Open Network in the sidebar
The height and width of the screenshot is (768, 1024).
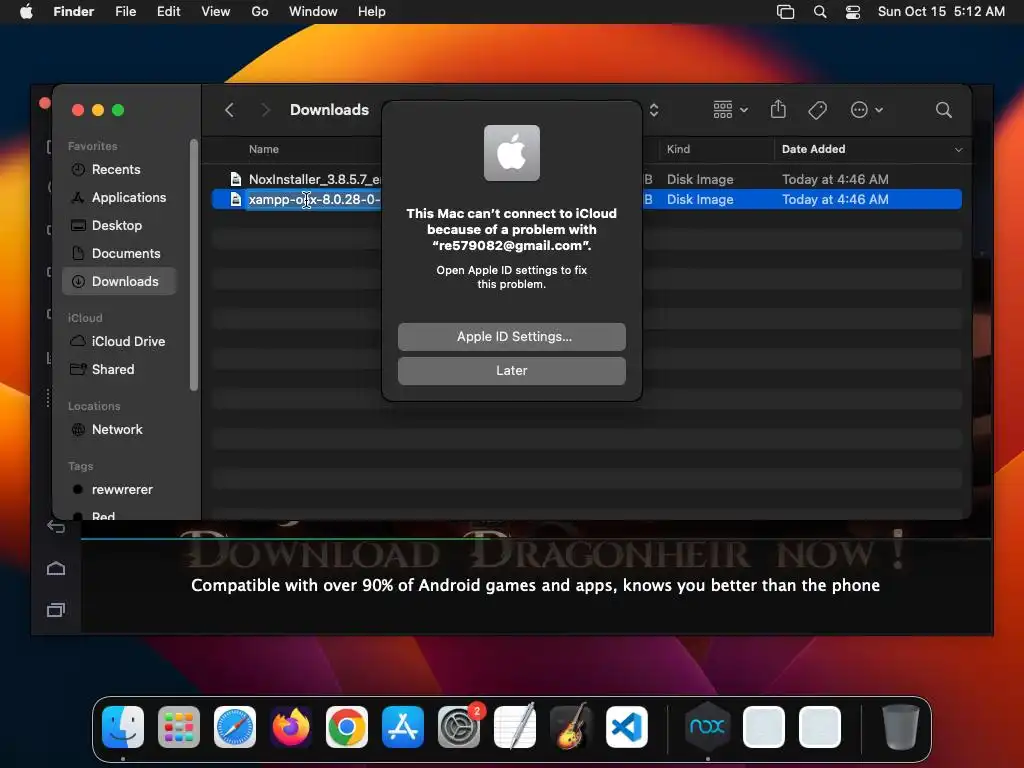pyautogui.click(x=120, y=430)
